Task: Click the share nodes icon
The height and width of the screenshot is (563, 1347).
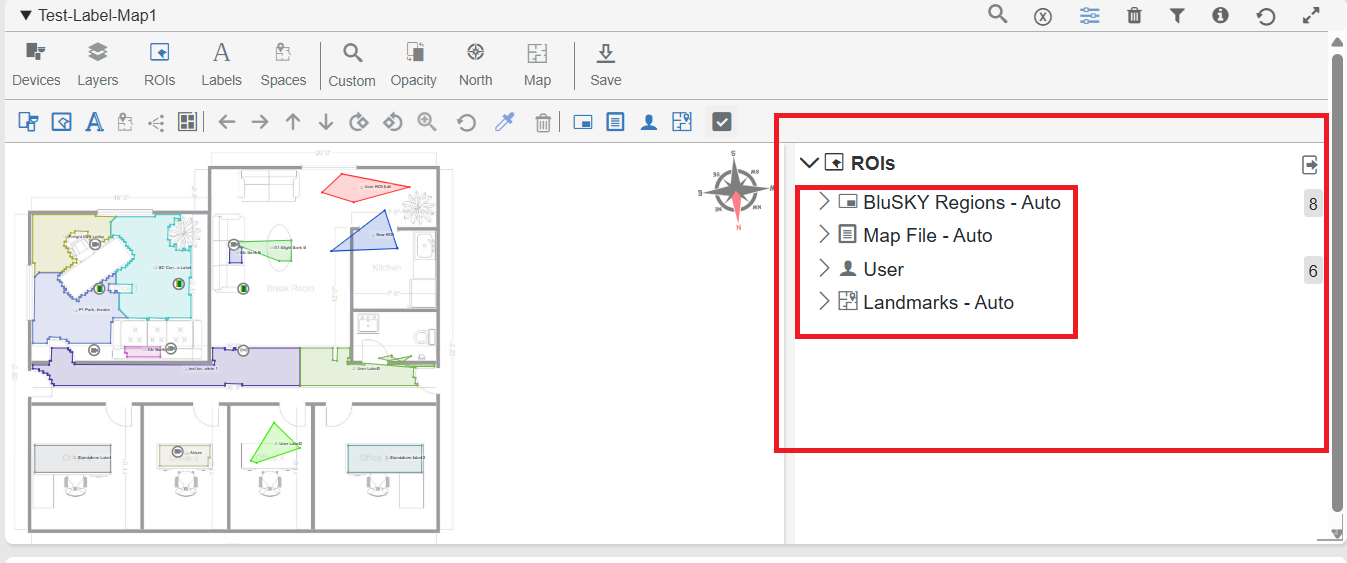Action: [156, 122]
